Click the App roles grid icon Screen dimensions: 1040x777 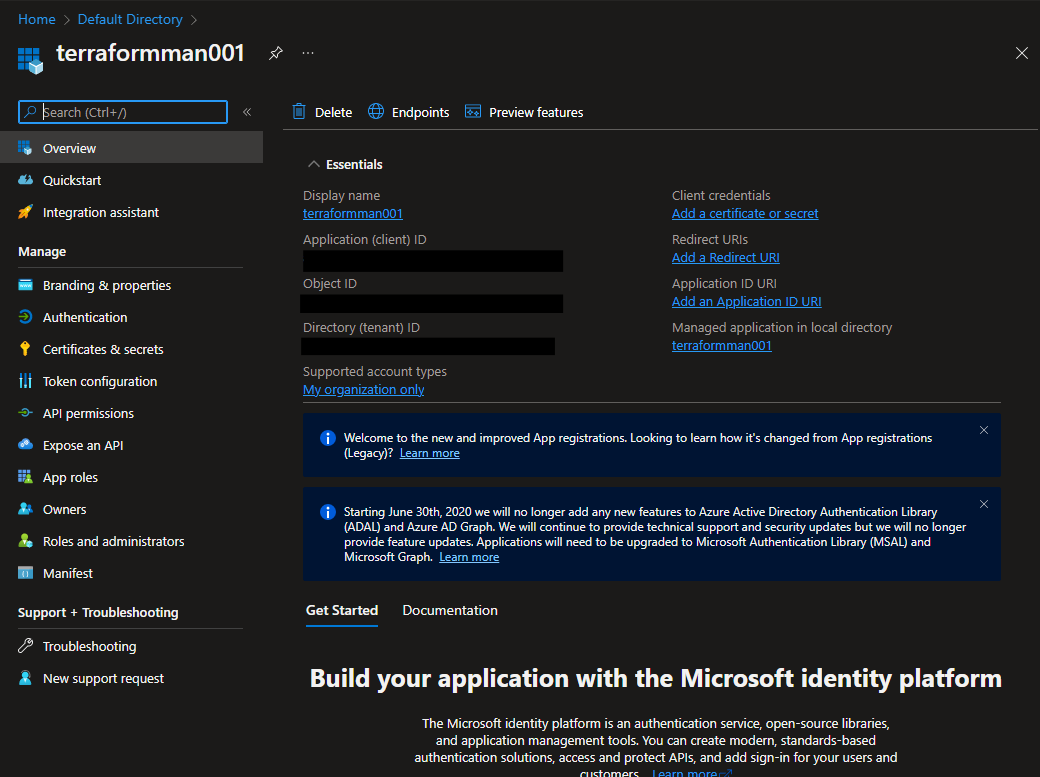point(25,477)
